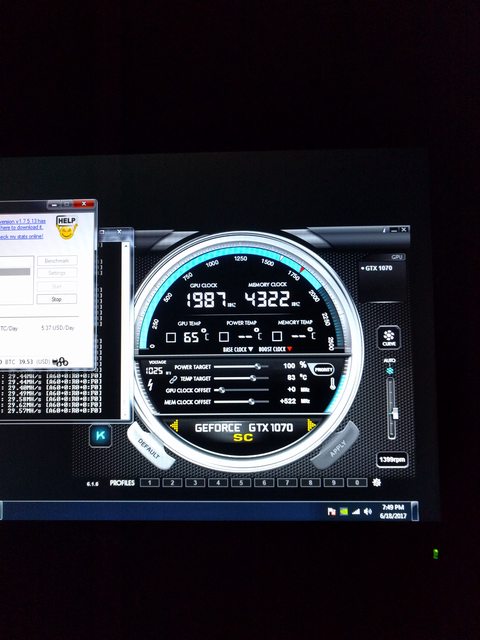The width and height of the screenshot is (480, 640).
Task: Select profile slot 5
Action: 241,483
